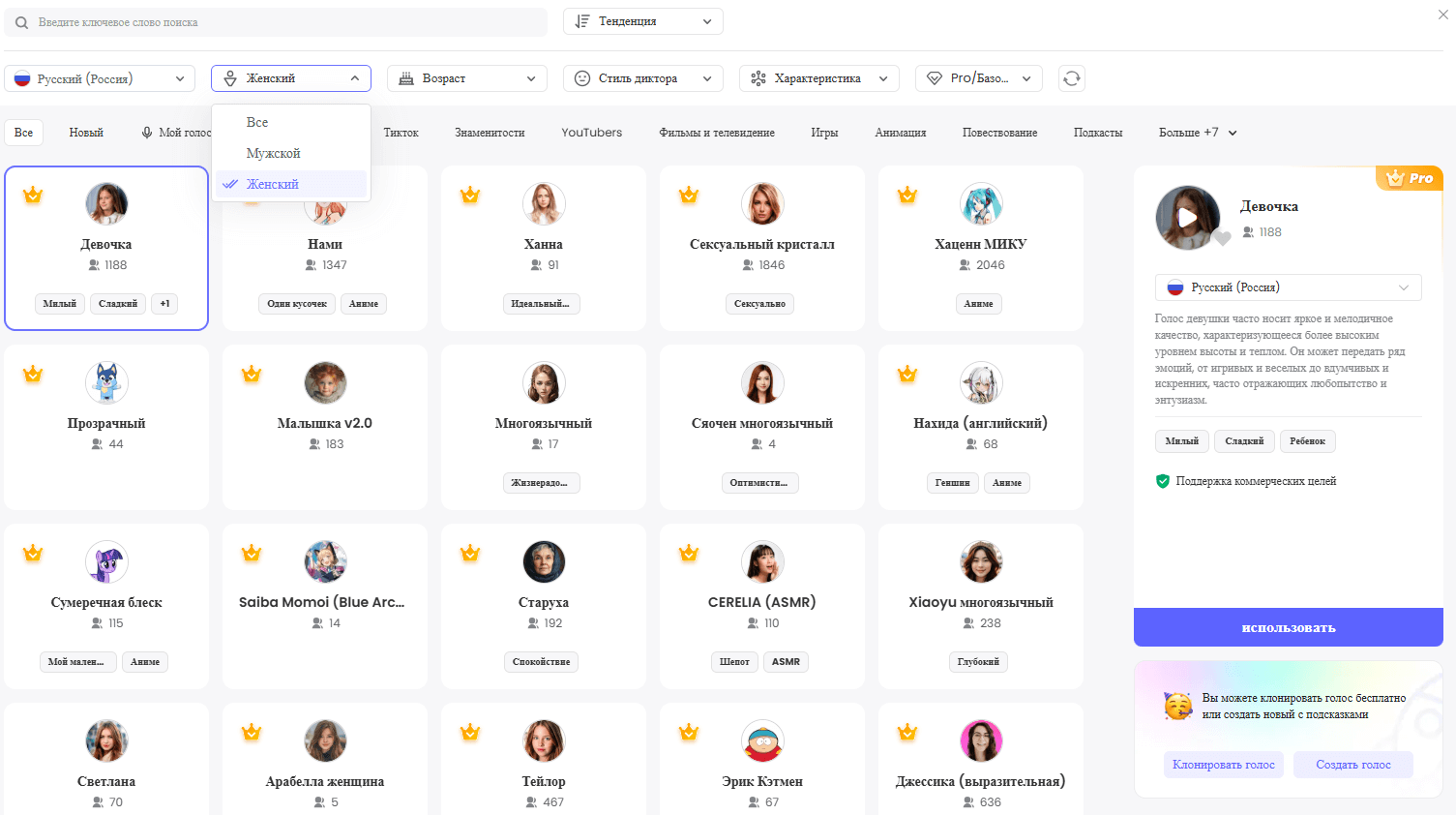Image resolution: width=1456 pixels, height=815 pixels.
Task: Pick the Светлана voice avatar
Action: 106,740
